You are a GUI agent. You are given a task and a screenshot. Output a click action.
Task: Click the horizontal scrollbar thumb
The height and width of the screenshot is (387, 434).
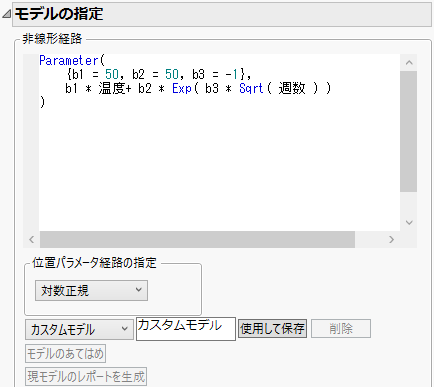[x=197, y=239]
